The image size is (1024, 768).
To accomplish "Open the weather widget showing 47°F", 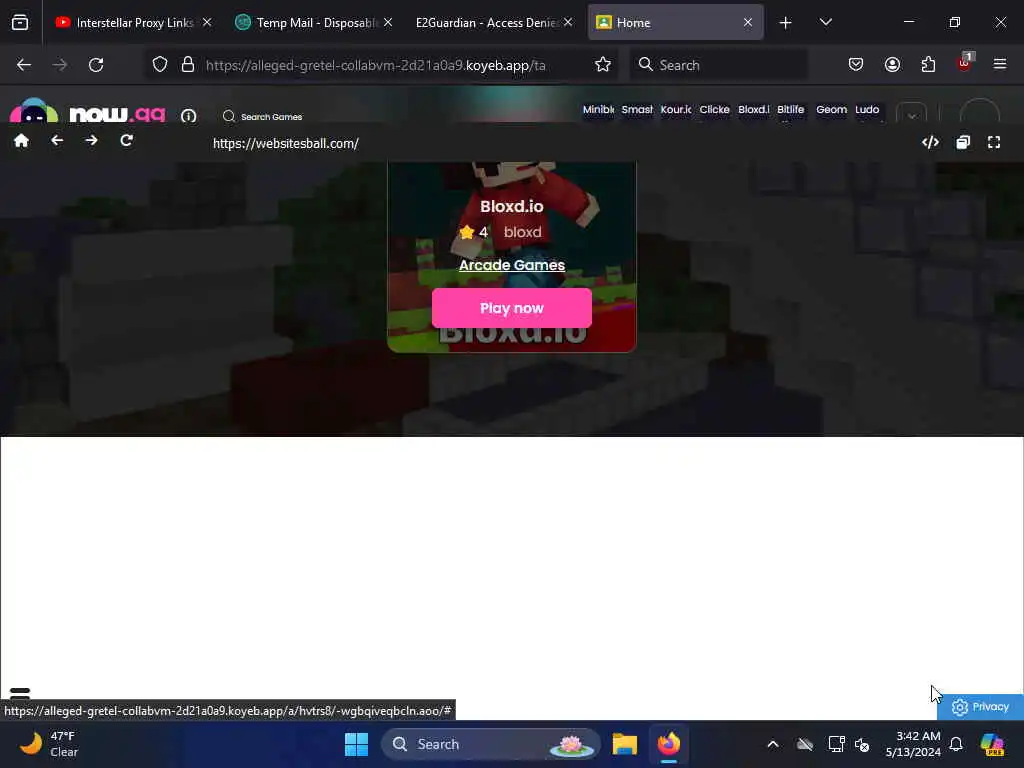I will point(49,744).
